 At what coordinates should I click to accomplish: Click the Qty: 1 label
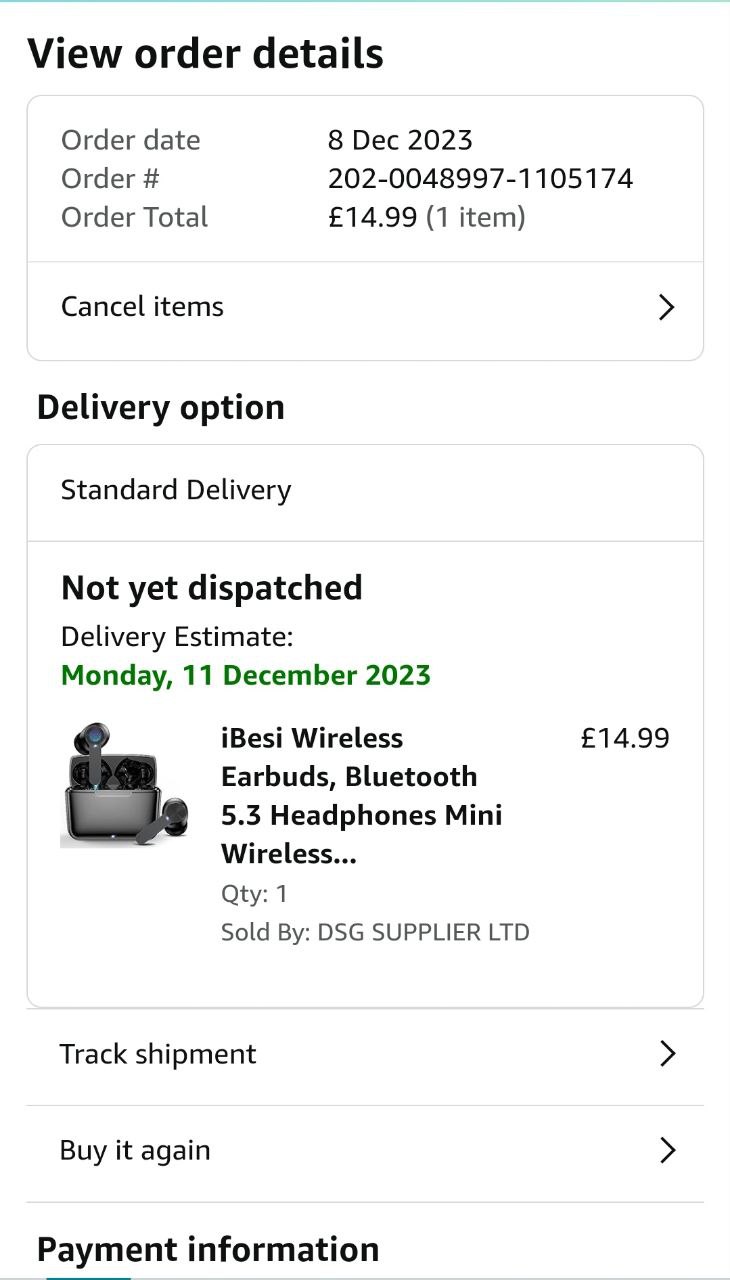point(254,894)
